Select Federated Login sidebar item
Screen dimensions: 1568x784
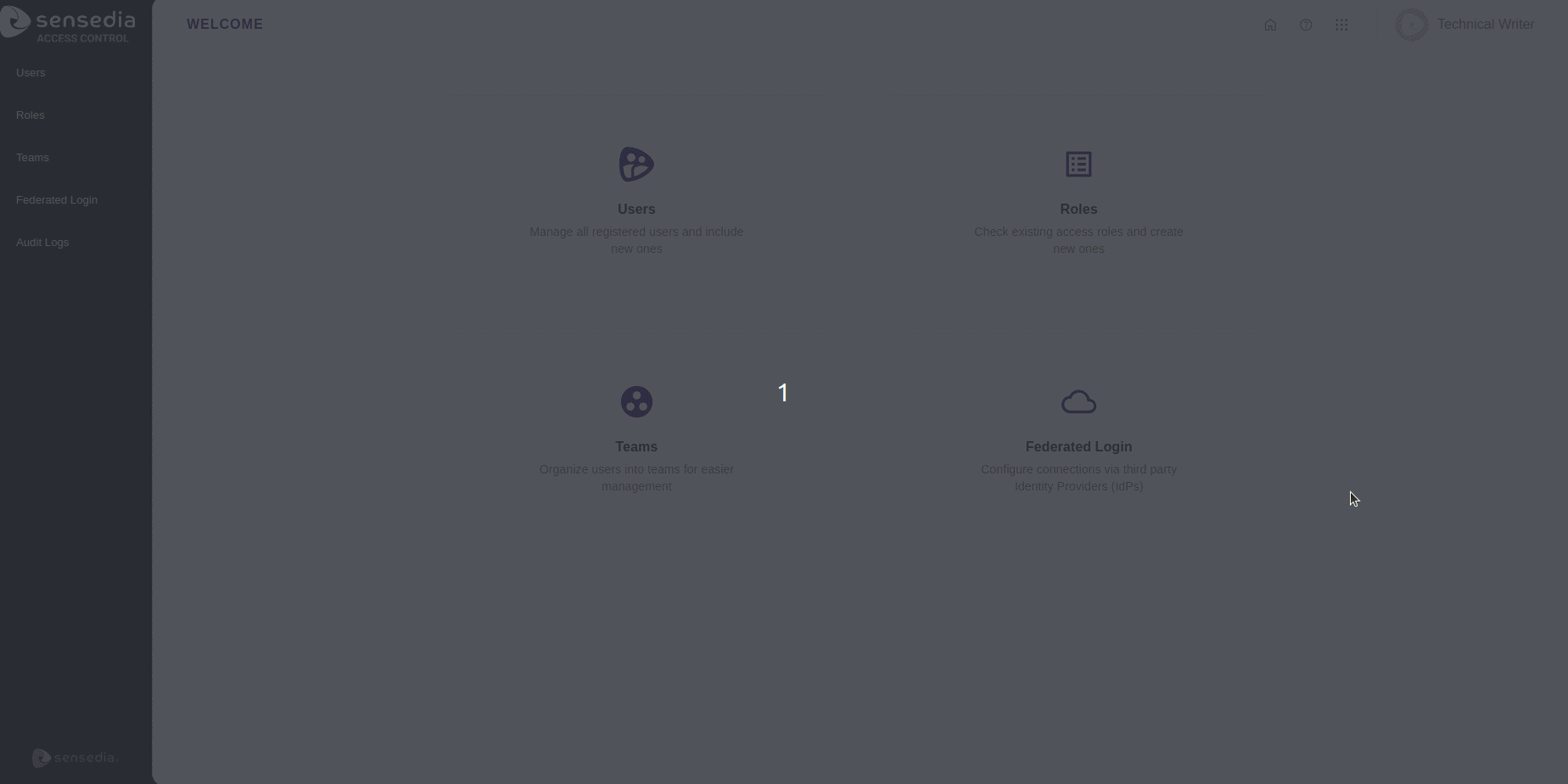point(57,200)
